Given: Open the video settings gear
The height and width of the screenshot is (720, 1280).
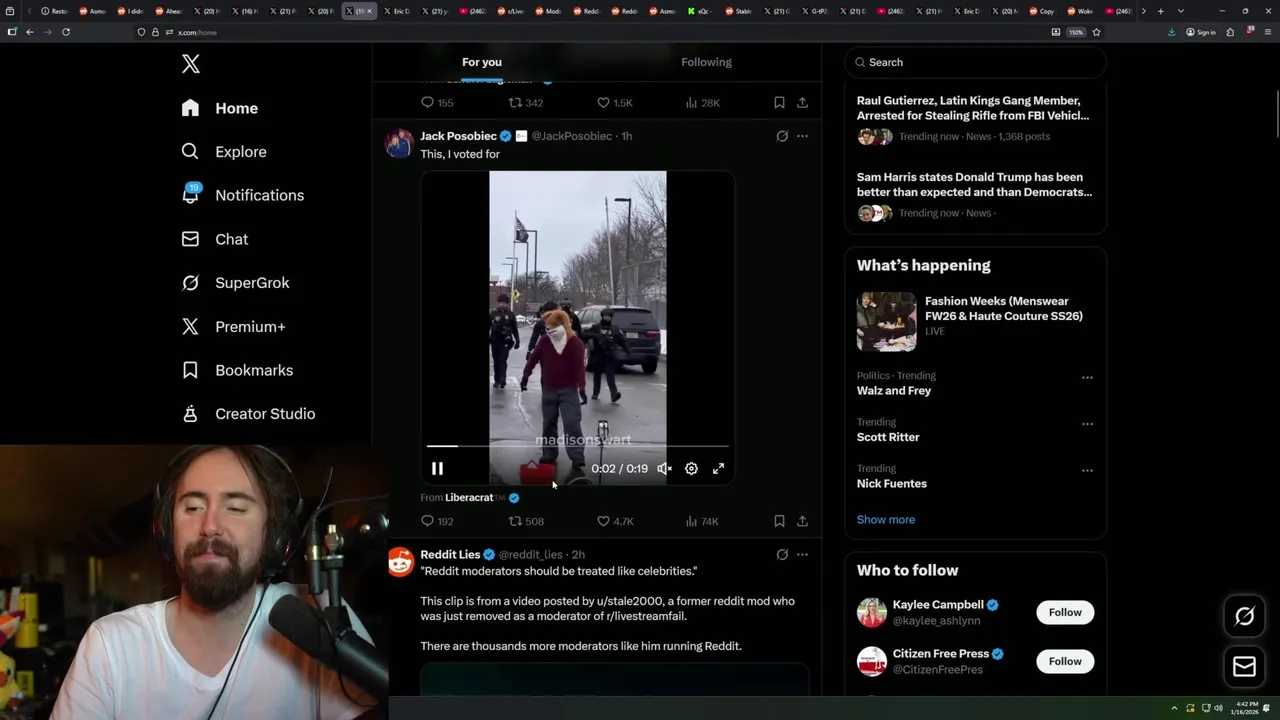Looking at the screenshot, I should point(691,468).
